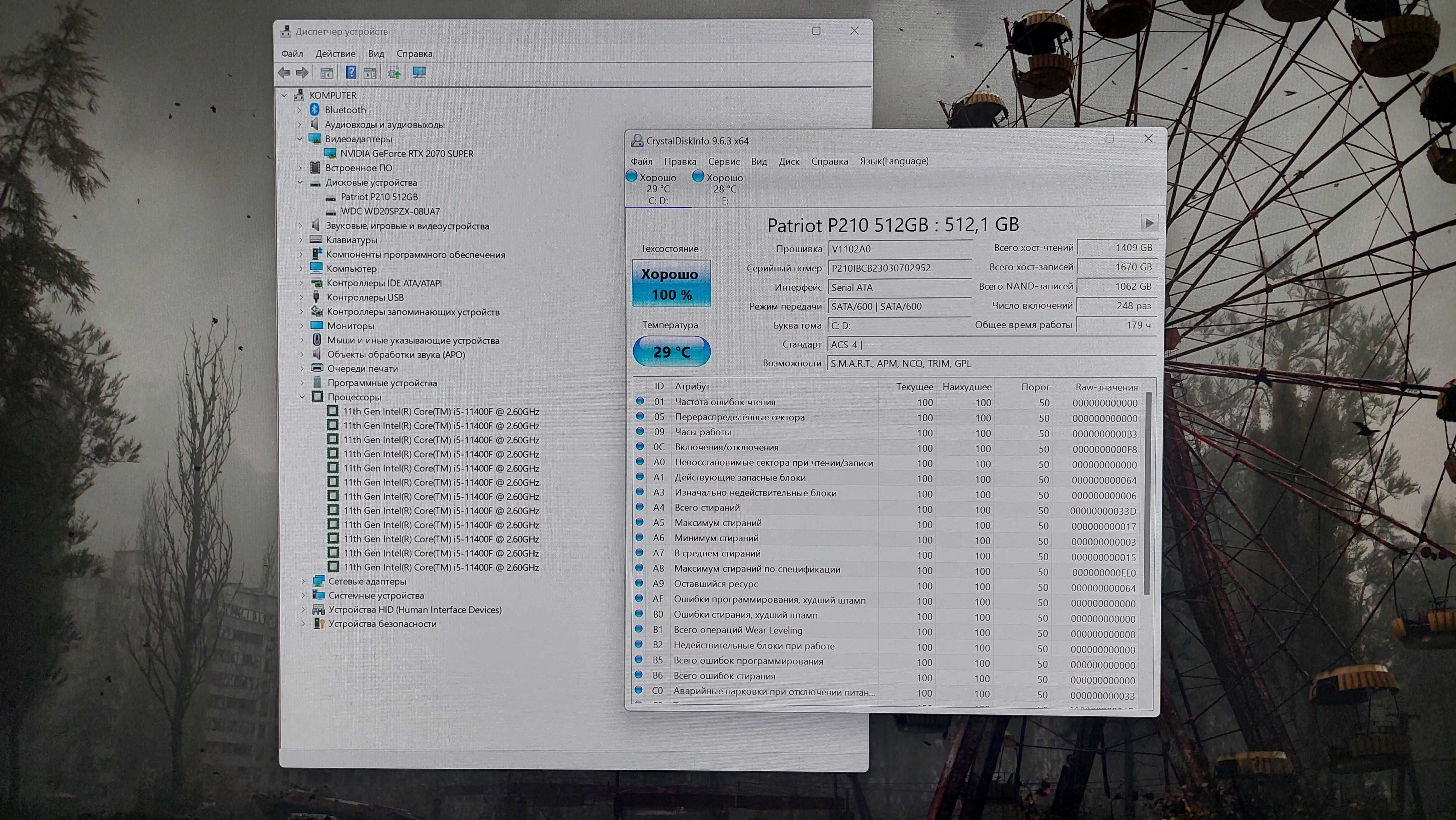Collapse the Видеоадаптеры category
Image resolution: width=1456 pixels, height=820 pixels.
pyautogui.click(x=300, y=139)
